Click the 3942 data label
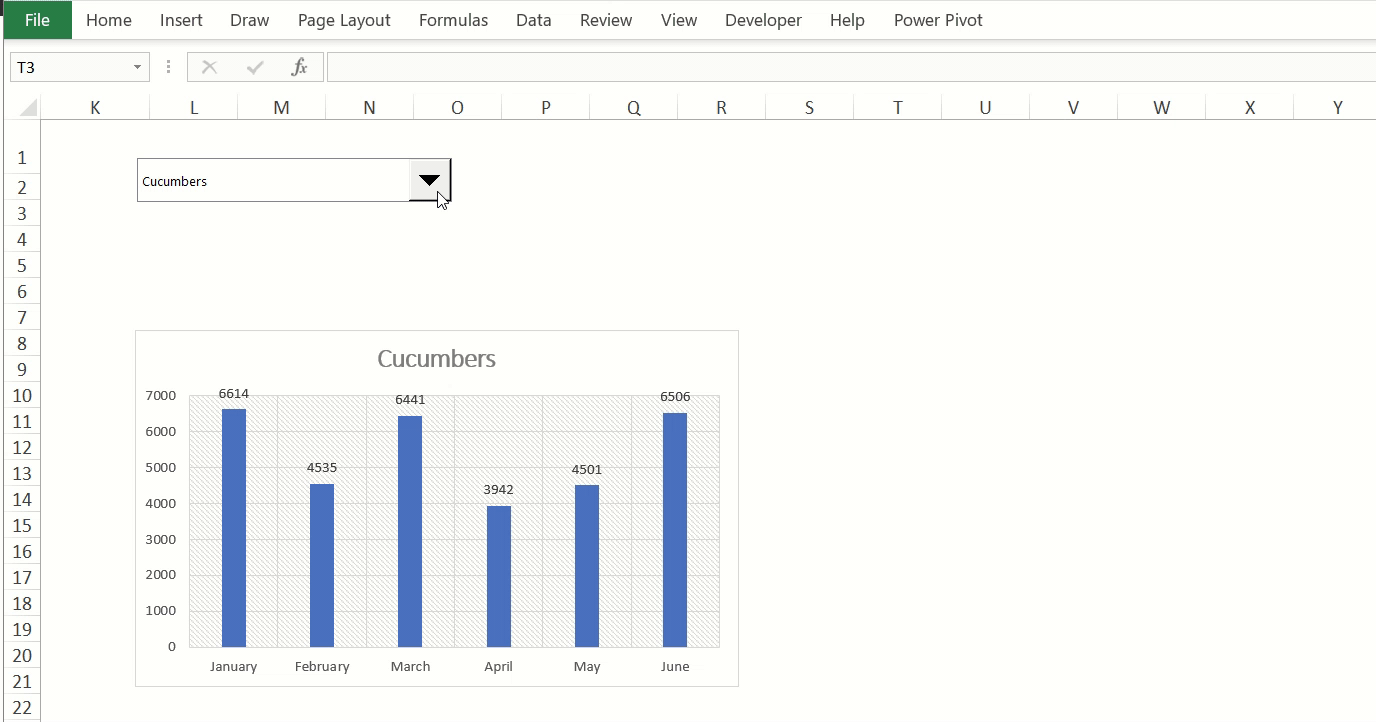Viewport: 1376px width, 722px height. (x=498, y=489)
